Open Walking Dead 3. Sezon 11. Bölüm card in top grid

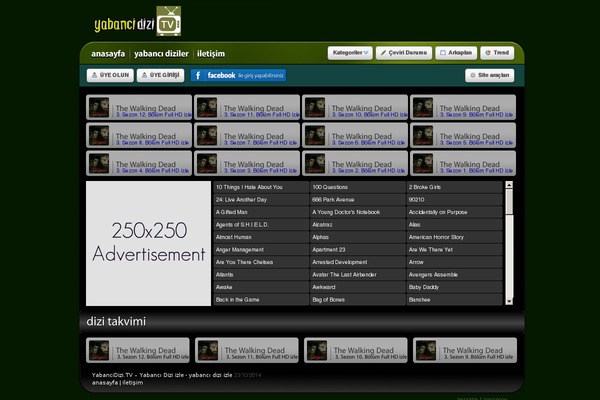point(247,108)
